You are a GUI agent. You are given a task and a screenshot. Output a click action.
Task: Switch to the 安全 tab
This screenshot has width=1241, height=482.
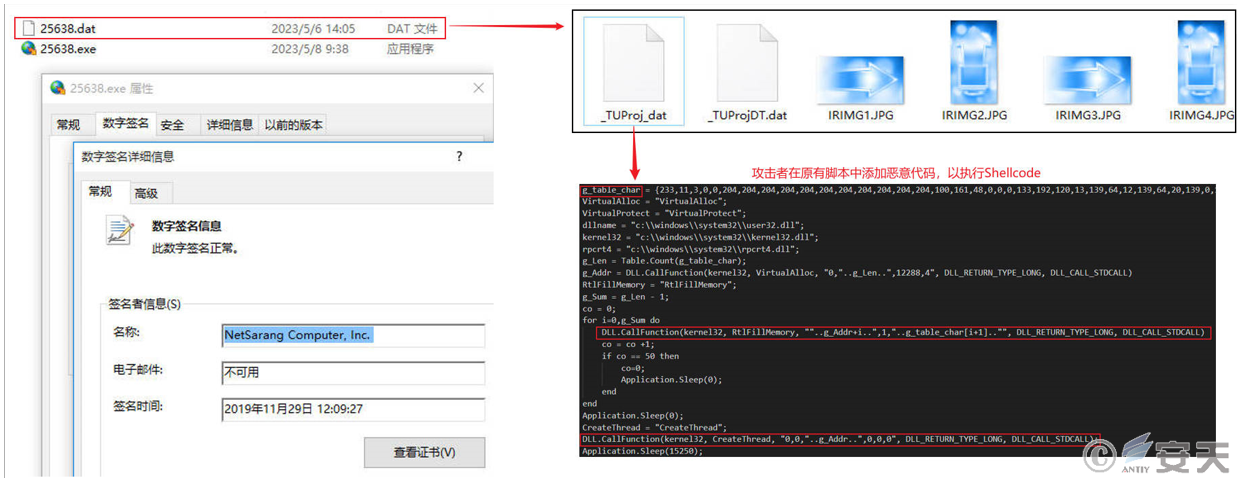pyautogui.click(x=172, y=125)
